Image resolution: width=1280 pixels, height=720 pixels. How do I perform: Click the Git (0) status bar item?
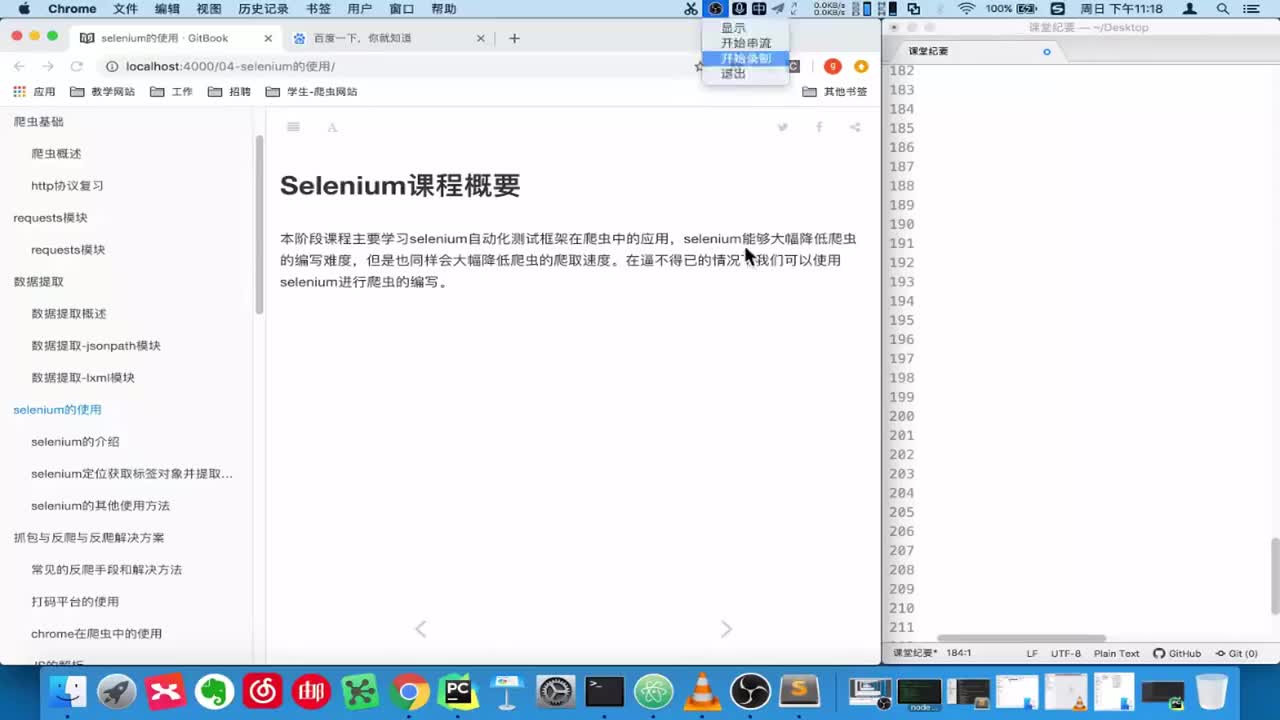pos(1236,654)
